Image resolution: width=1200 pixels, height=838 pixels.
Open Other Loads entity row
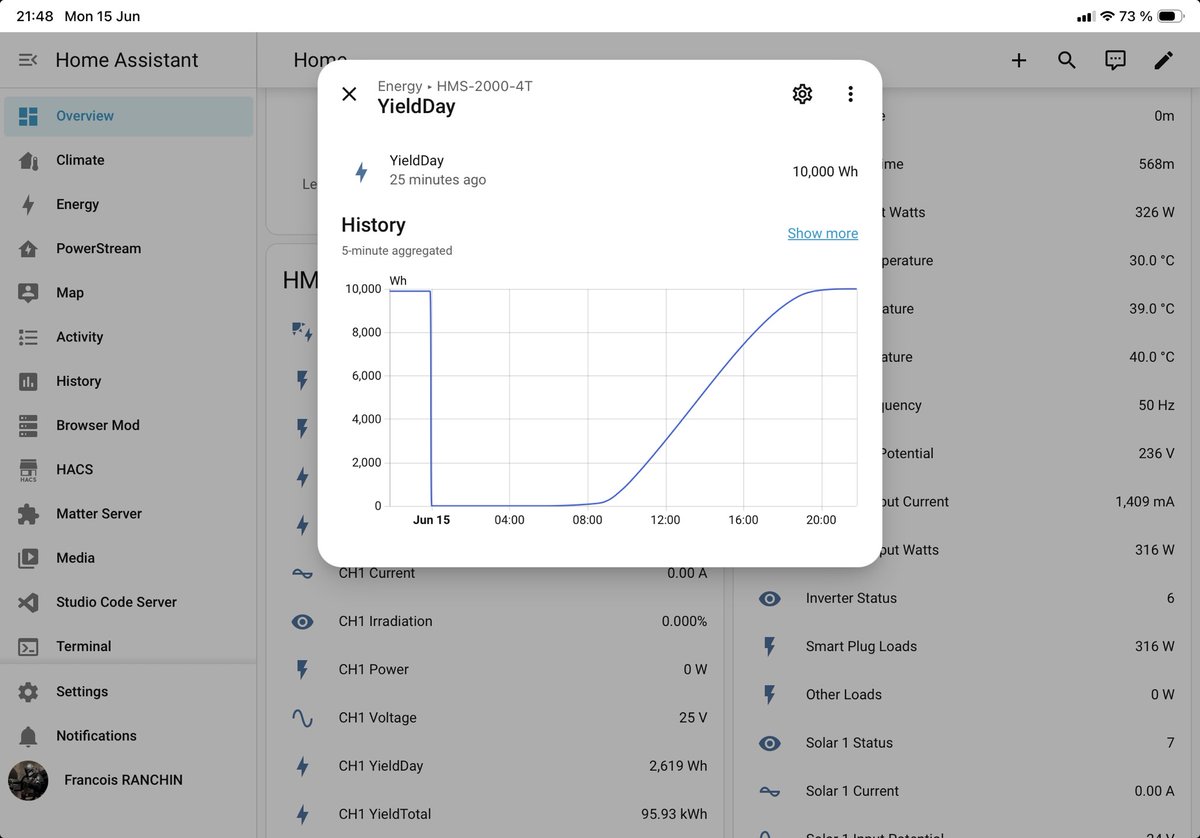pyautogui.click(x=965, y=694)
